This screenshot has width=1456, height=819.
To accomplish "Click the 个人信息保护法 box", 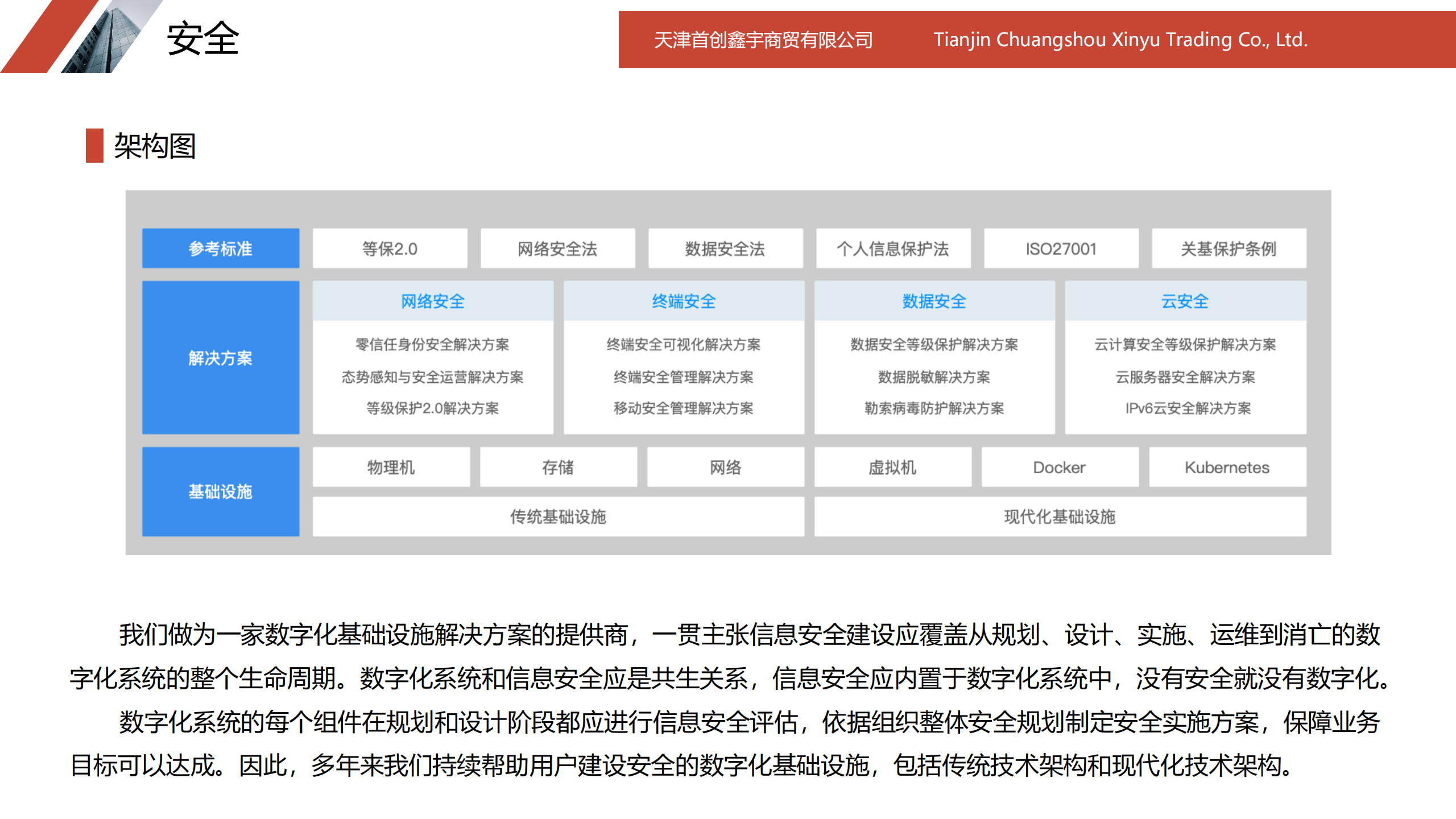I will tap(893, 249).
